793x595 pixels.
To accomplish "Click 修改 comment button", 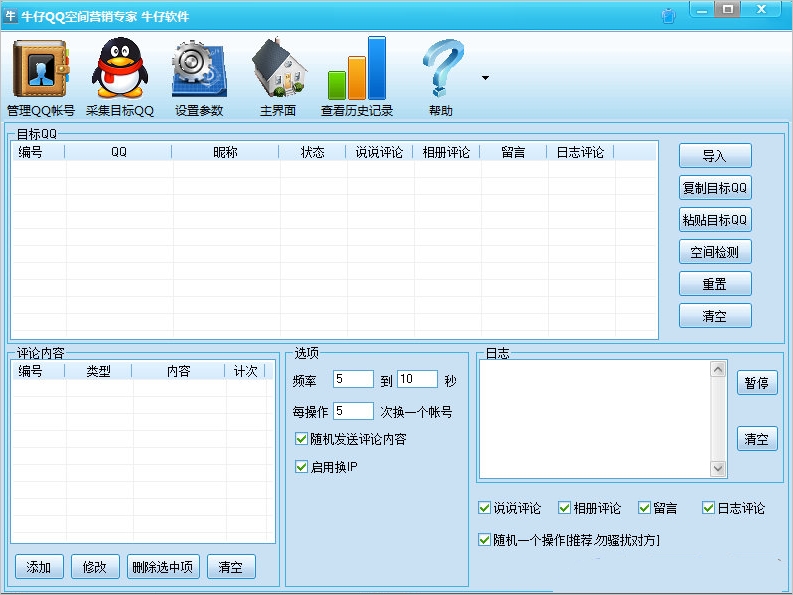I will point(96,567).
